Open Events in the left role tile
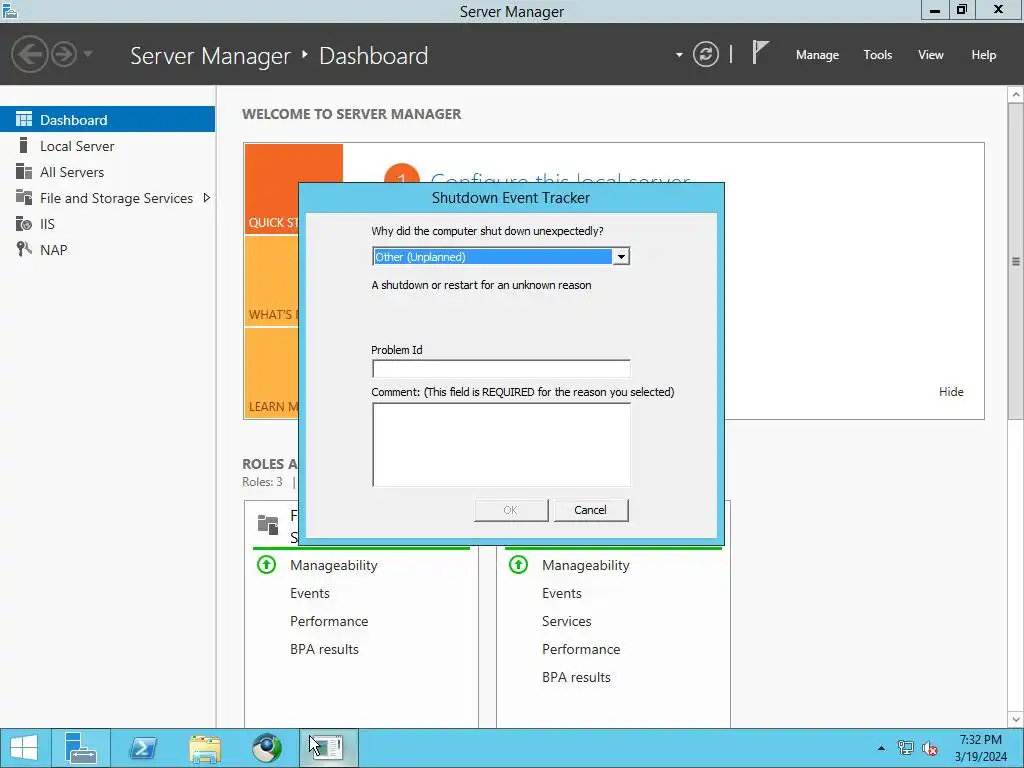 pos(310,593)
